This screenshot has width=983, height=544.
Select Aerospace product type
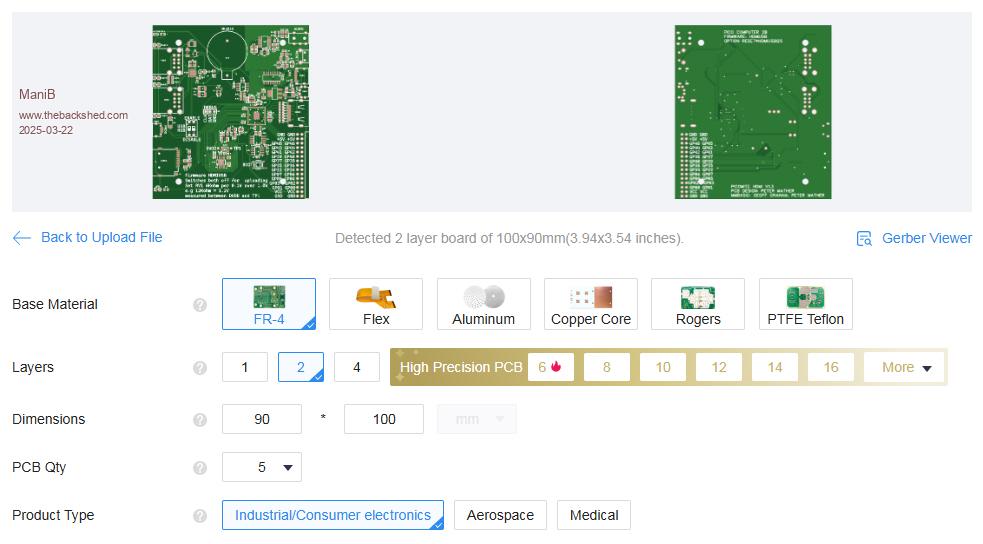pos(500,515)
